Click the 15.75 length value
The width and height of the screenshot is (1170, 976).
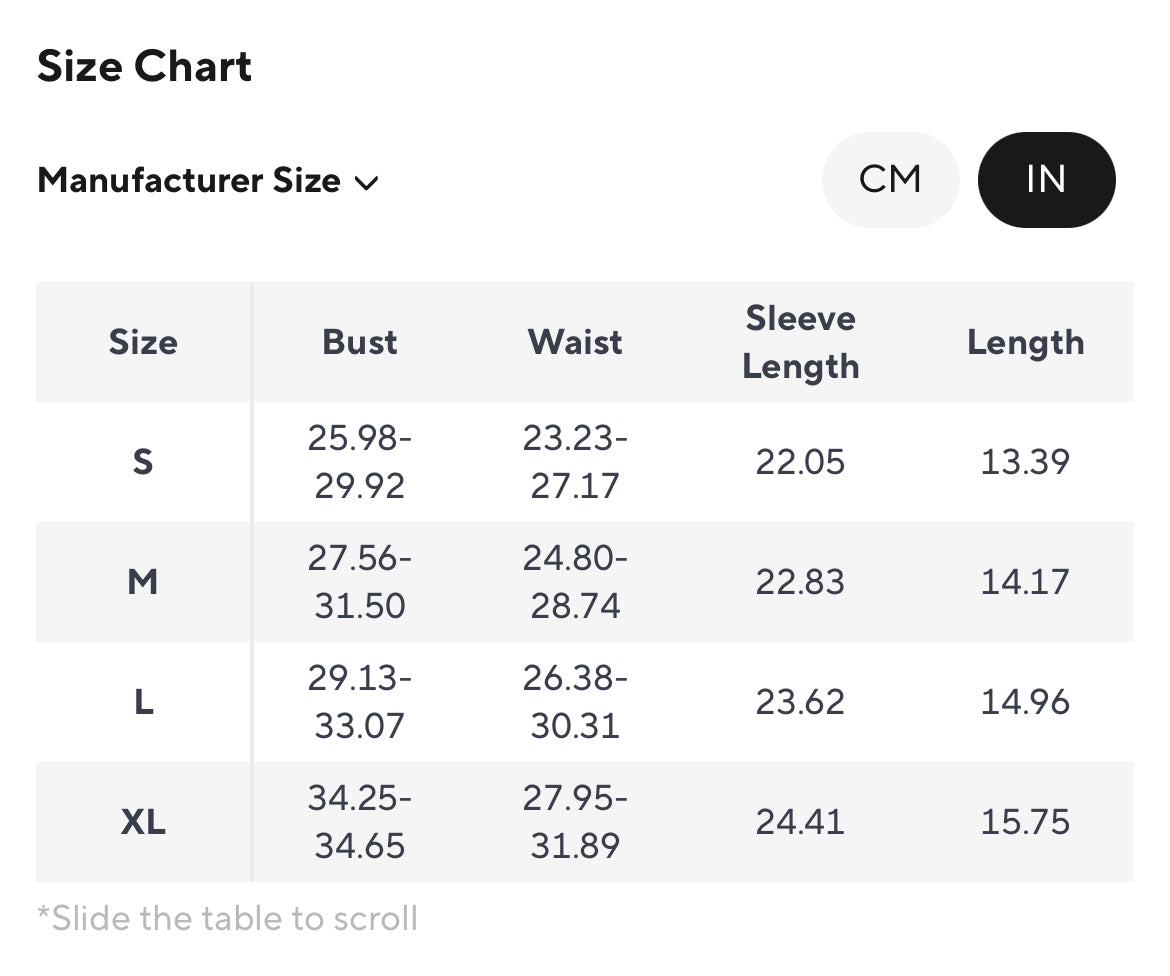click(1025, 822)
